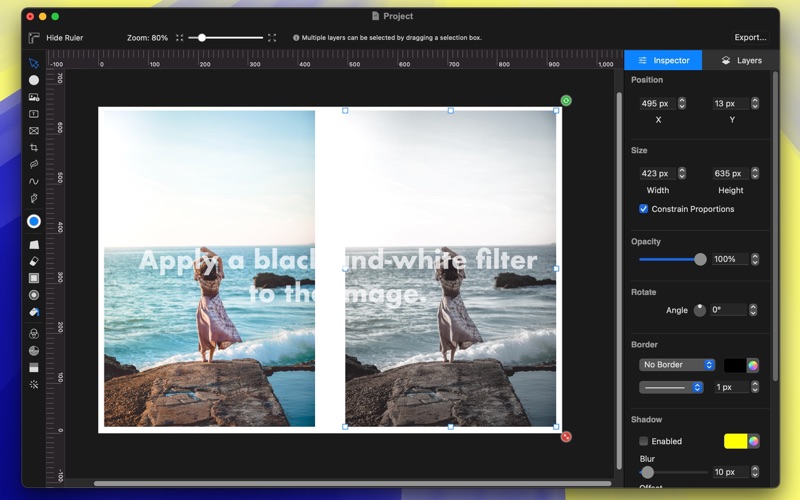Click the blue color circle in the toolbar
The image size is (800, 500).
[x=34, y=222]
